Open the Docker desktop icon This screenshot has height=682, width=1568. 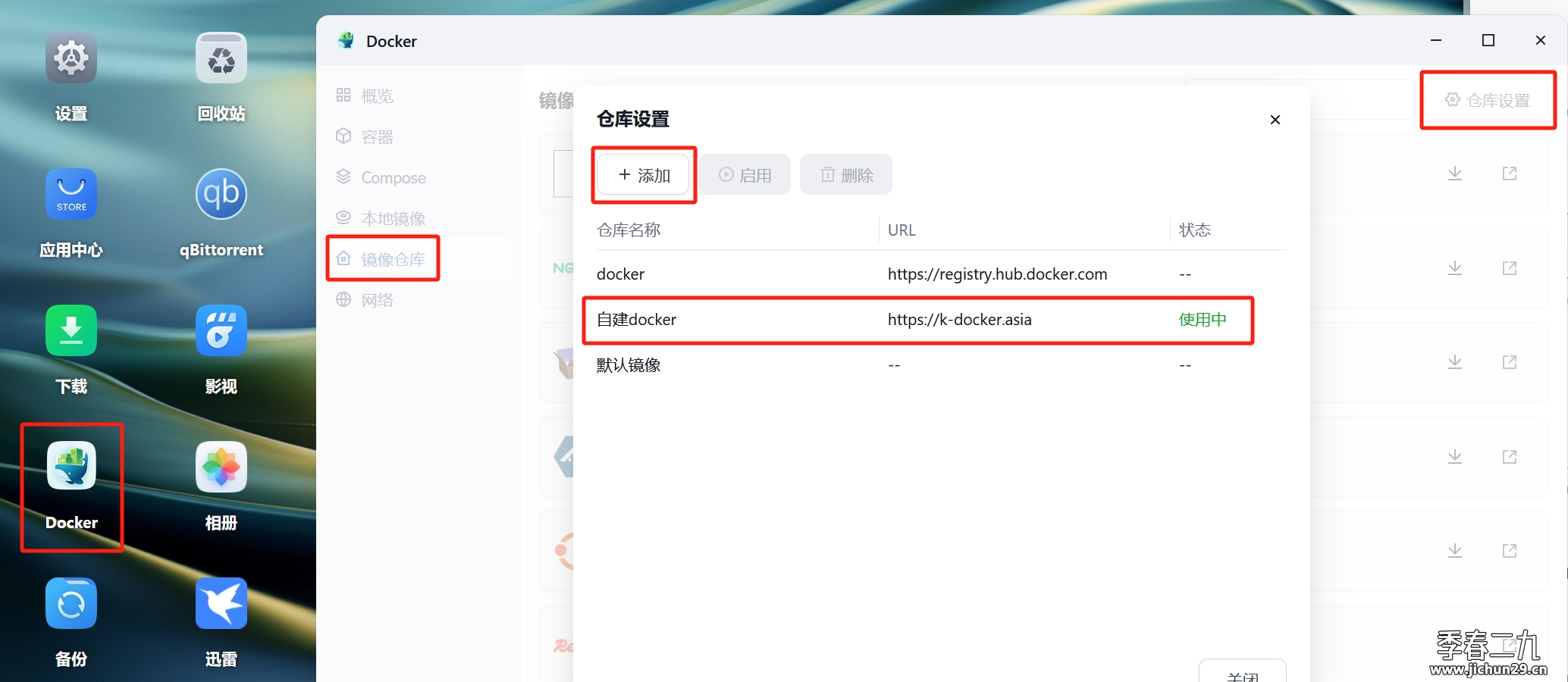coord(71,468)
